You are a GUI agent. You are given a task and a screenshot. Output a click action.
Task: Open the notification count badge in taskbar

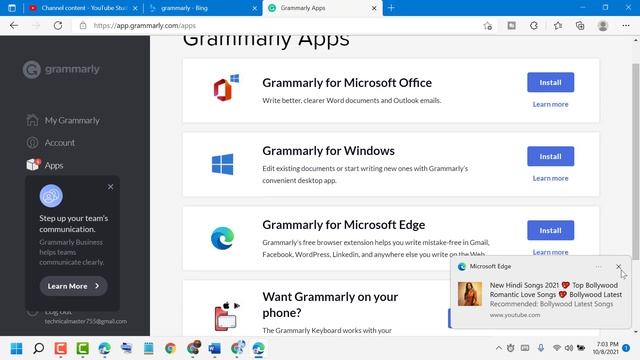pos(626,348)
